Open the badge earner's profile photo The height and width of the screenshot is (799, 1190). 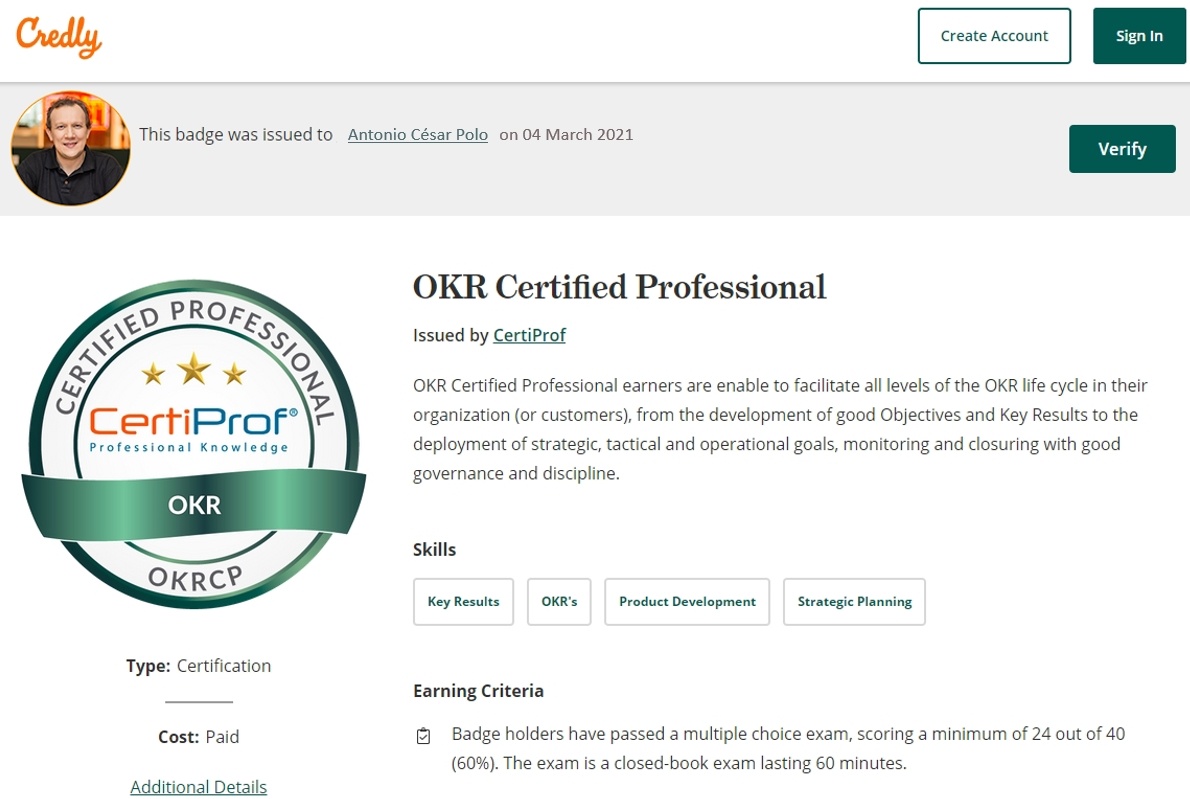pos(70,149)
